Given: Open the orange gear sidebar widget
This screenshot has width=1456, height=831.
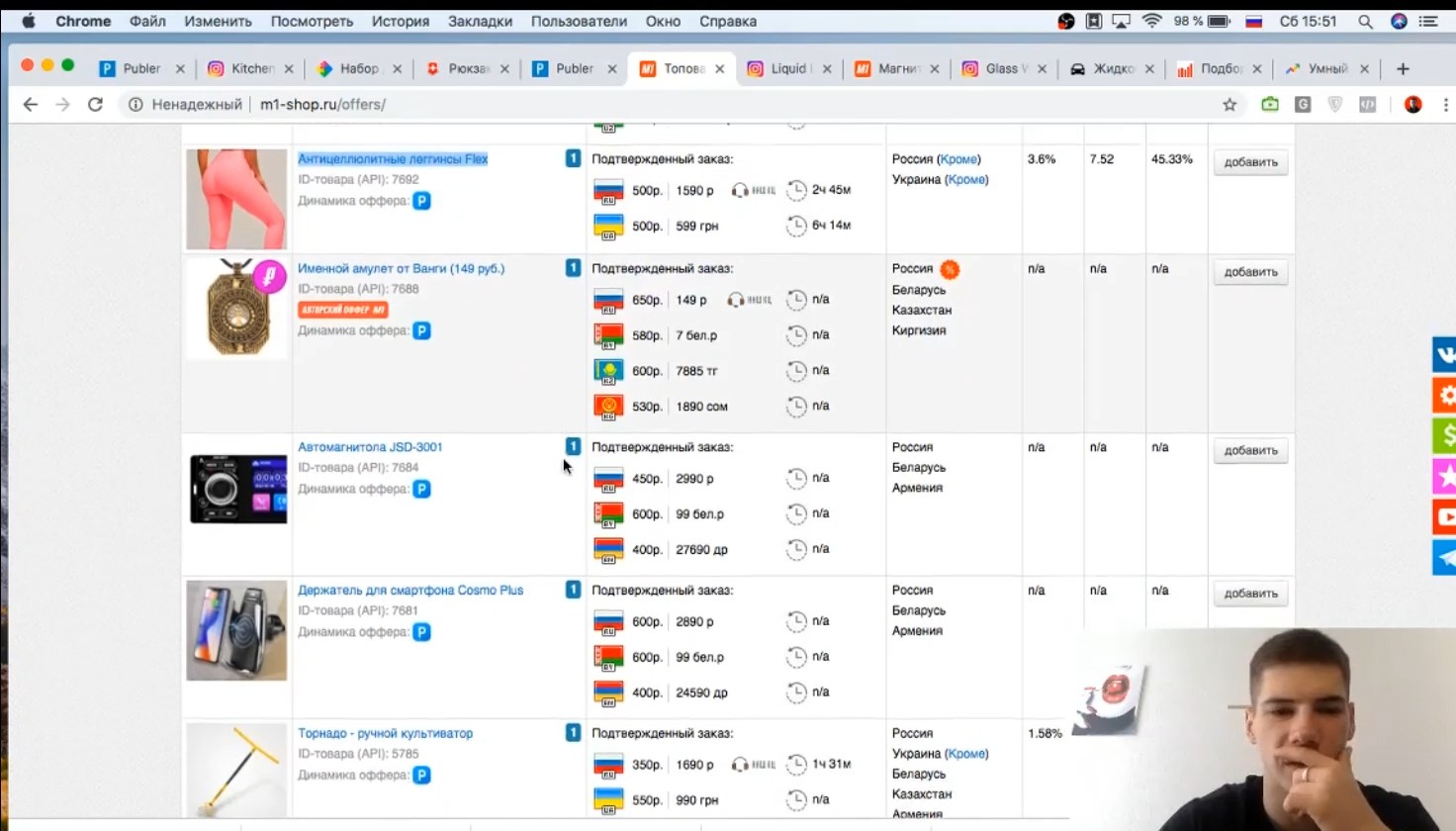Looking at the screenshot, I should [1445, 395].
